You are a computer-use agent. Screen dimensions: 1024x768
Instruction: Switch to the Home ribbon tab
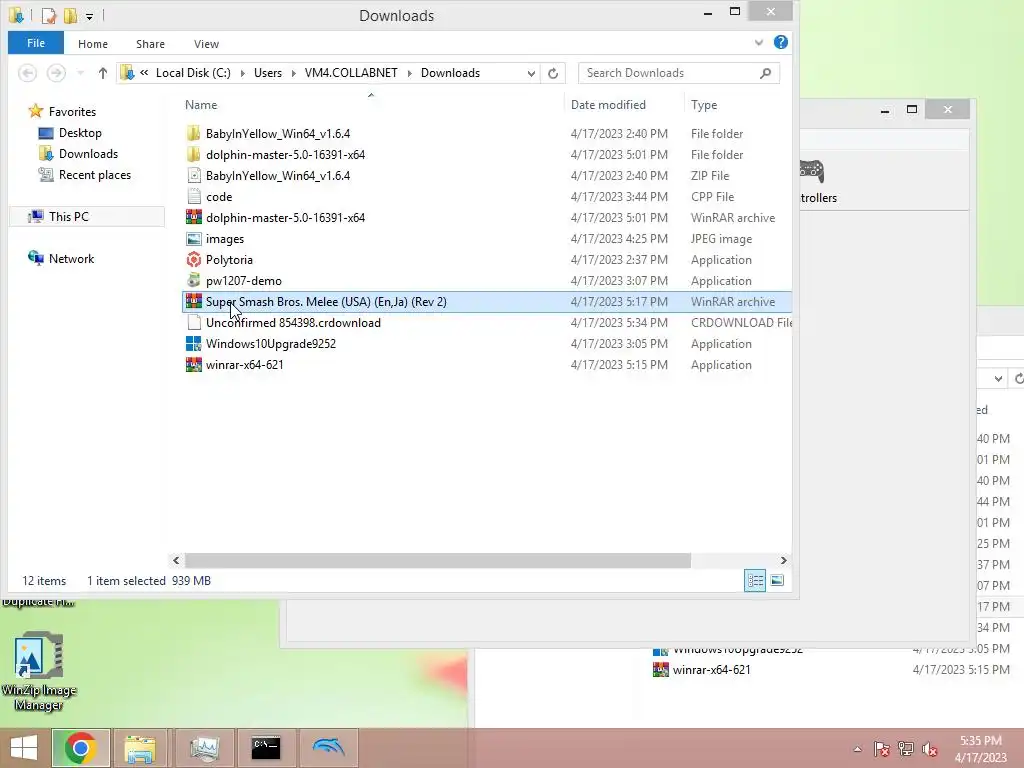point(93,44)
